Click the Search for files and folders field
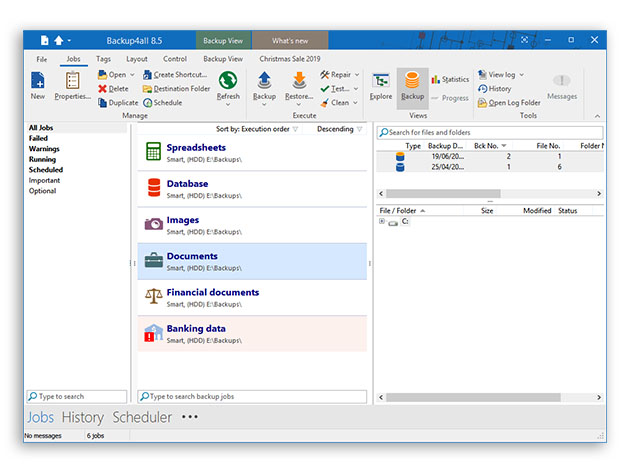Viewport: 630px width, 473px height. click(490, 132)
